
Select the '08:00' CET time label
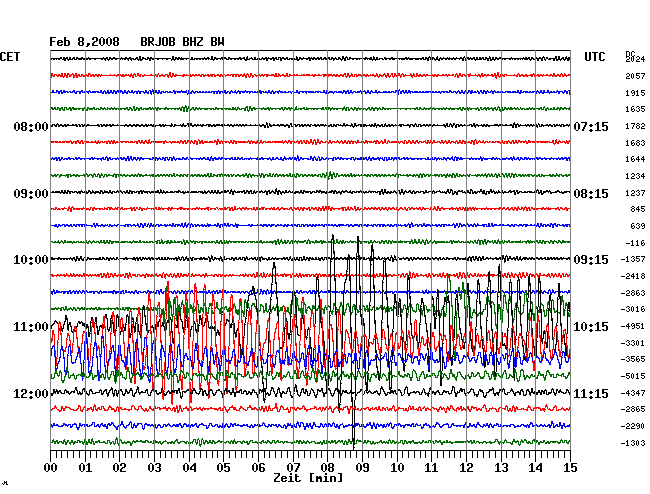(x=31, y=126)
